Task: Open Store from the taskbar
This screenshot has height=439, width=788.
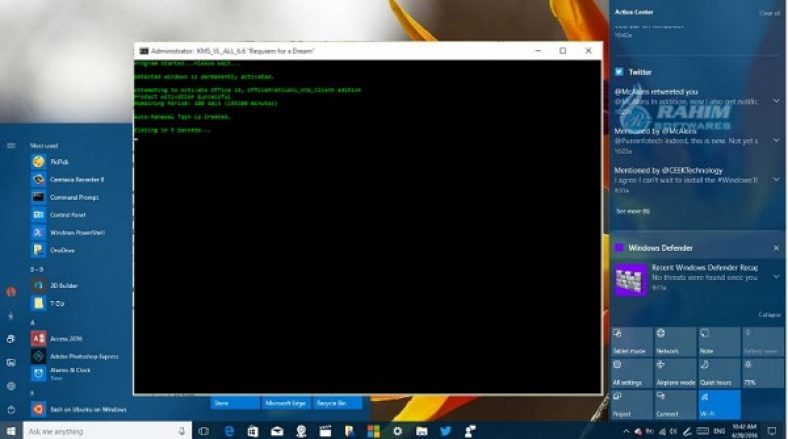Action: pyautogui.click(x=253, y=431)
